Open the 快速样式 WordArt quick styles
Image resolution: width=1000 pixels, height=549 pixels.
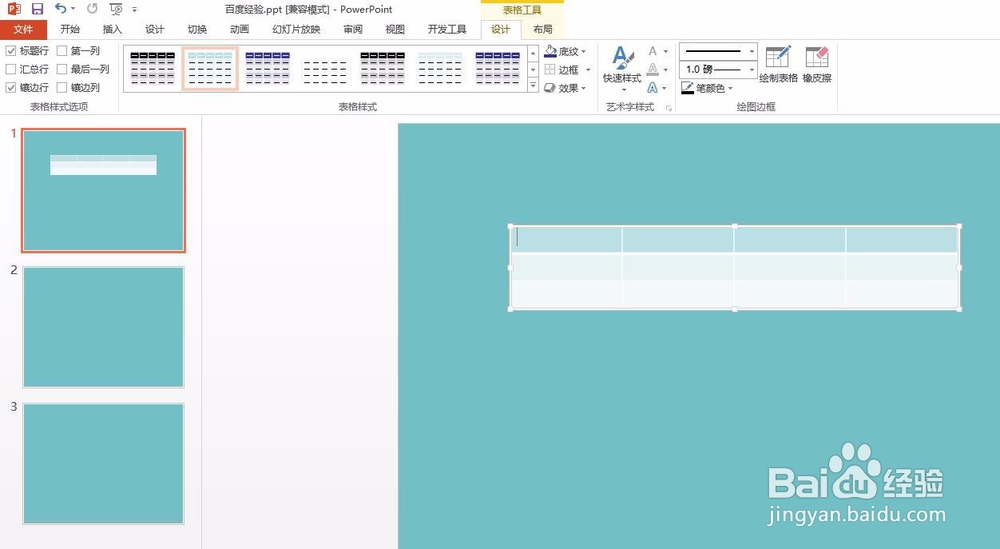622,68
